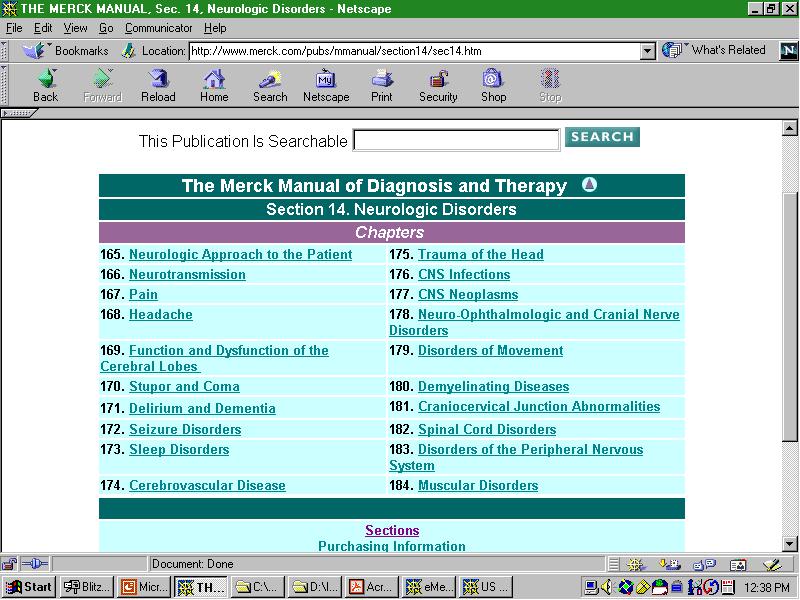Open the File menu
The width and height of the screenshot is (800, 600).
(x=14, y=28)
